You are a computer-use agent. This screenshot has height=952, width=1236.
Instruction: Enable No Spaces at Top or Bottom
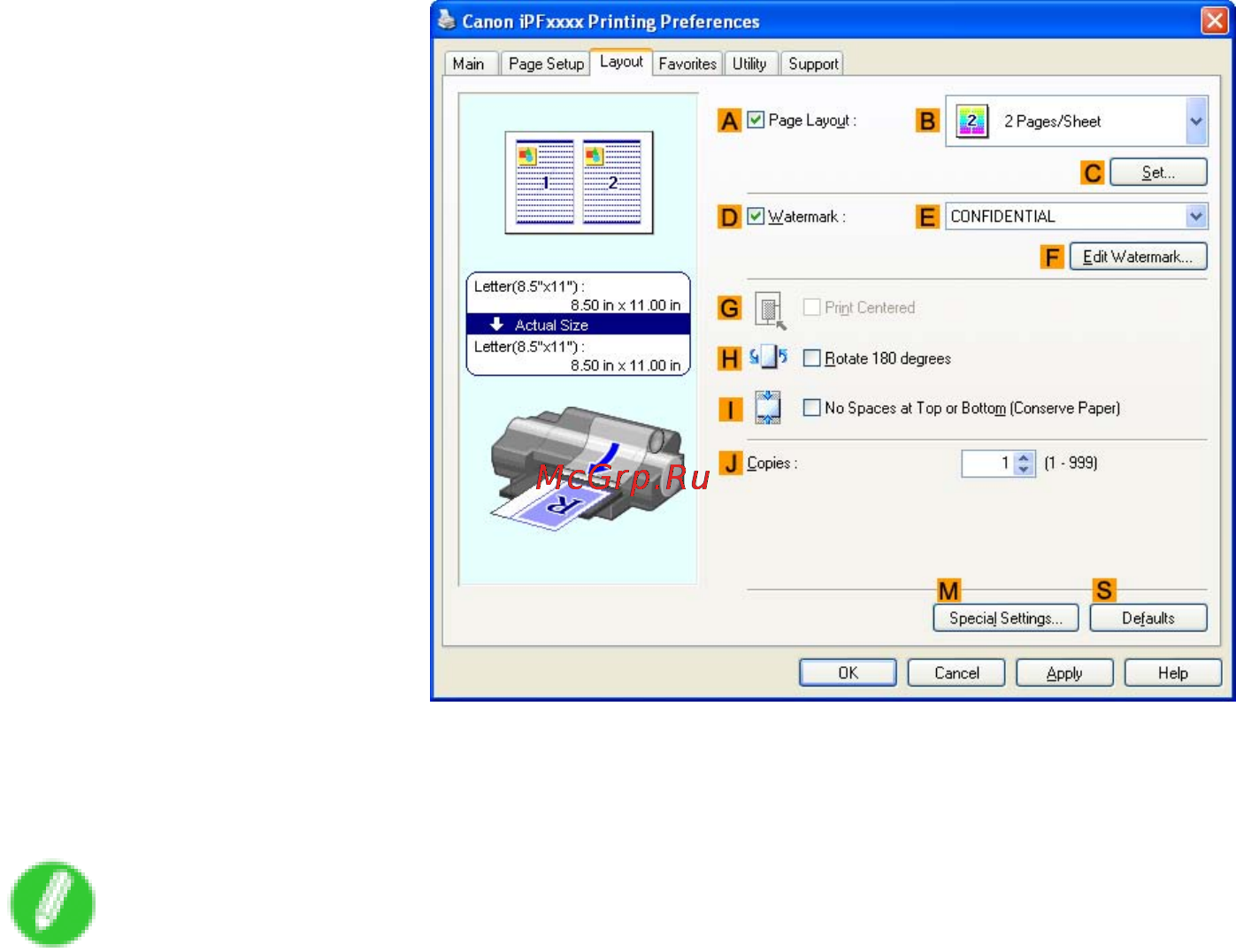(811, 407)
